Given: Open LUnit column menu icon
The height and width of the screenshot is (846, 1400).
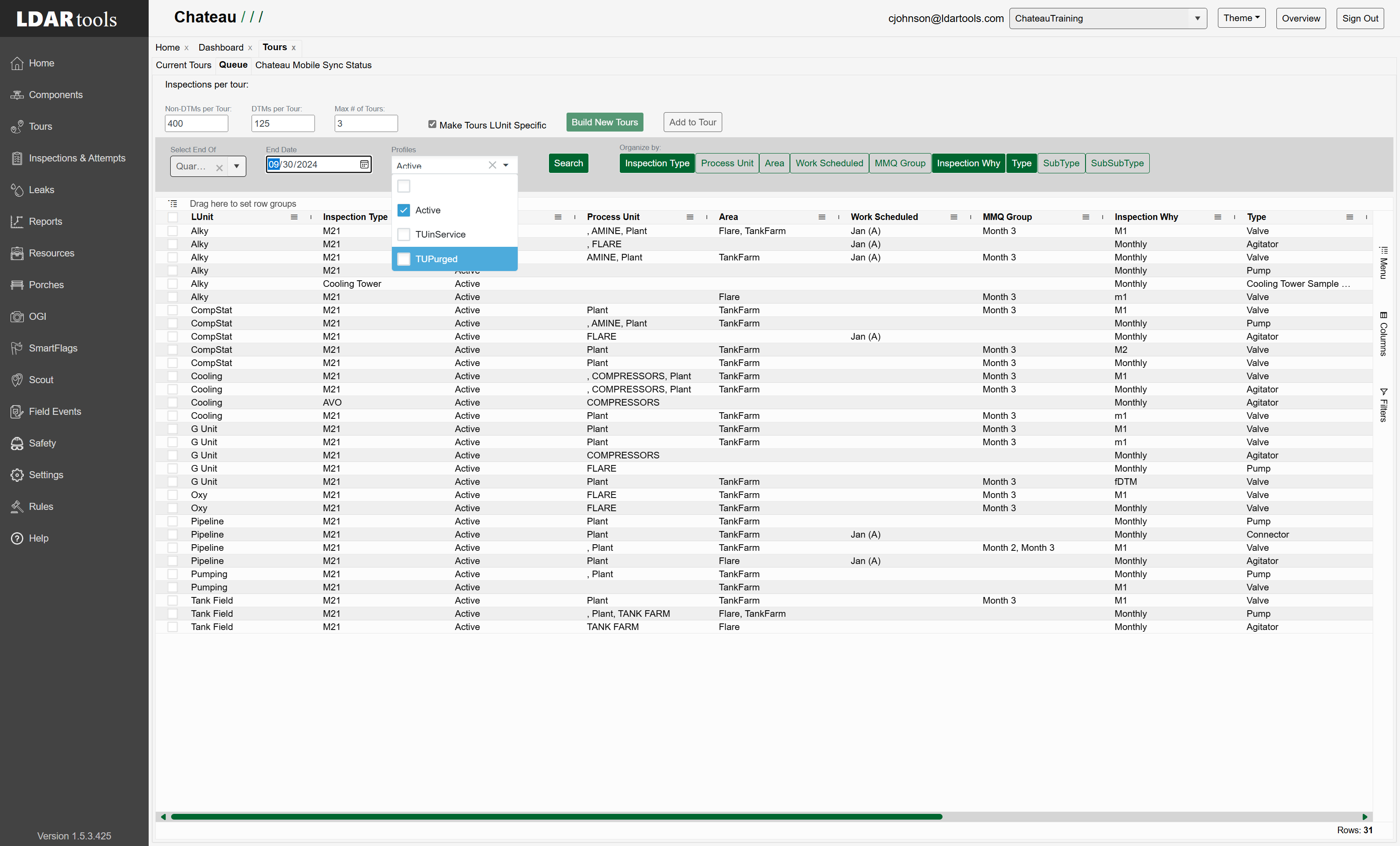Looking at the screenshot, I should pos(294,217).
